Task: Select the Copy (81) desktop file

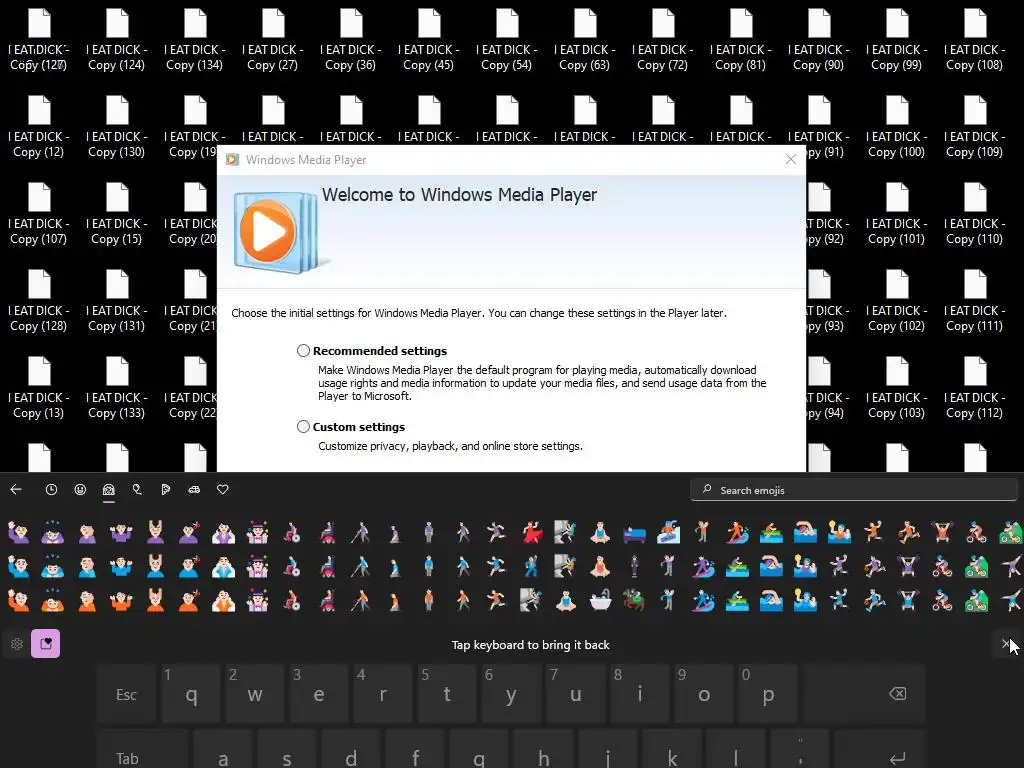Action: click(x=741, y=39)
